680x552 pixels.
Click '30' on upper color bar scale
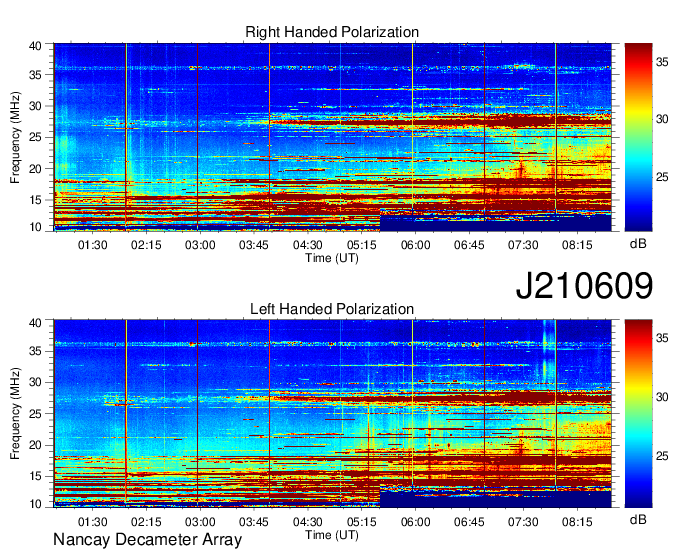pyautogui.click(x=662, y=119)
